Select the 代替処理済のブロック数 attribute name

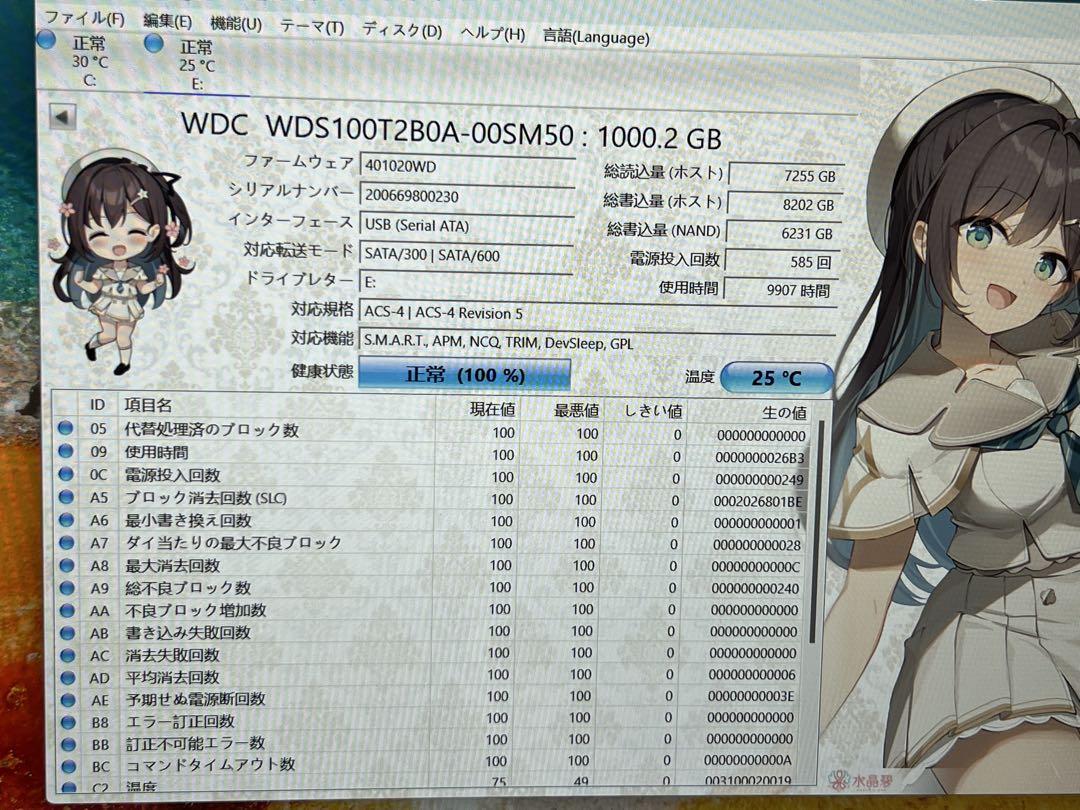pyautogui.click(x=211, y=430)
